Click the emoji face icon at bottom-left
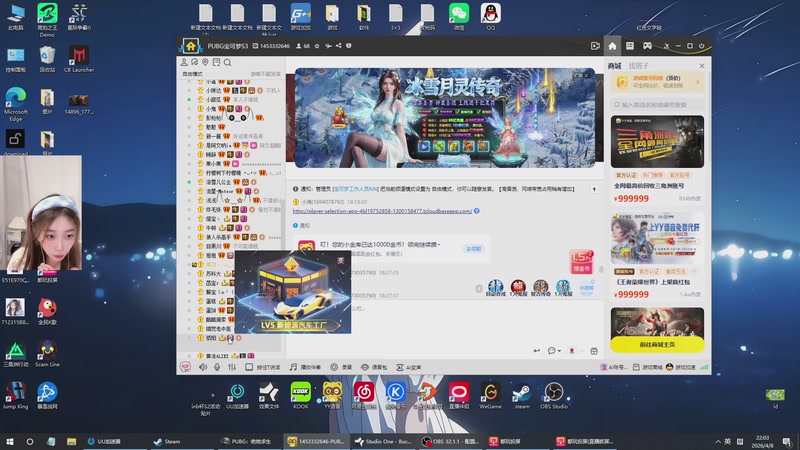The height and width of the screenshot is (450, 800). pos(185,367)
